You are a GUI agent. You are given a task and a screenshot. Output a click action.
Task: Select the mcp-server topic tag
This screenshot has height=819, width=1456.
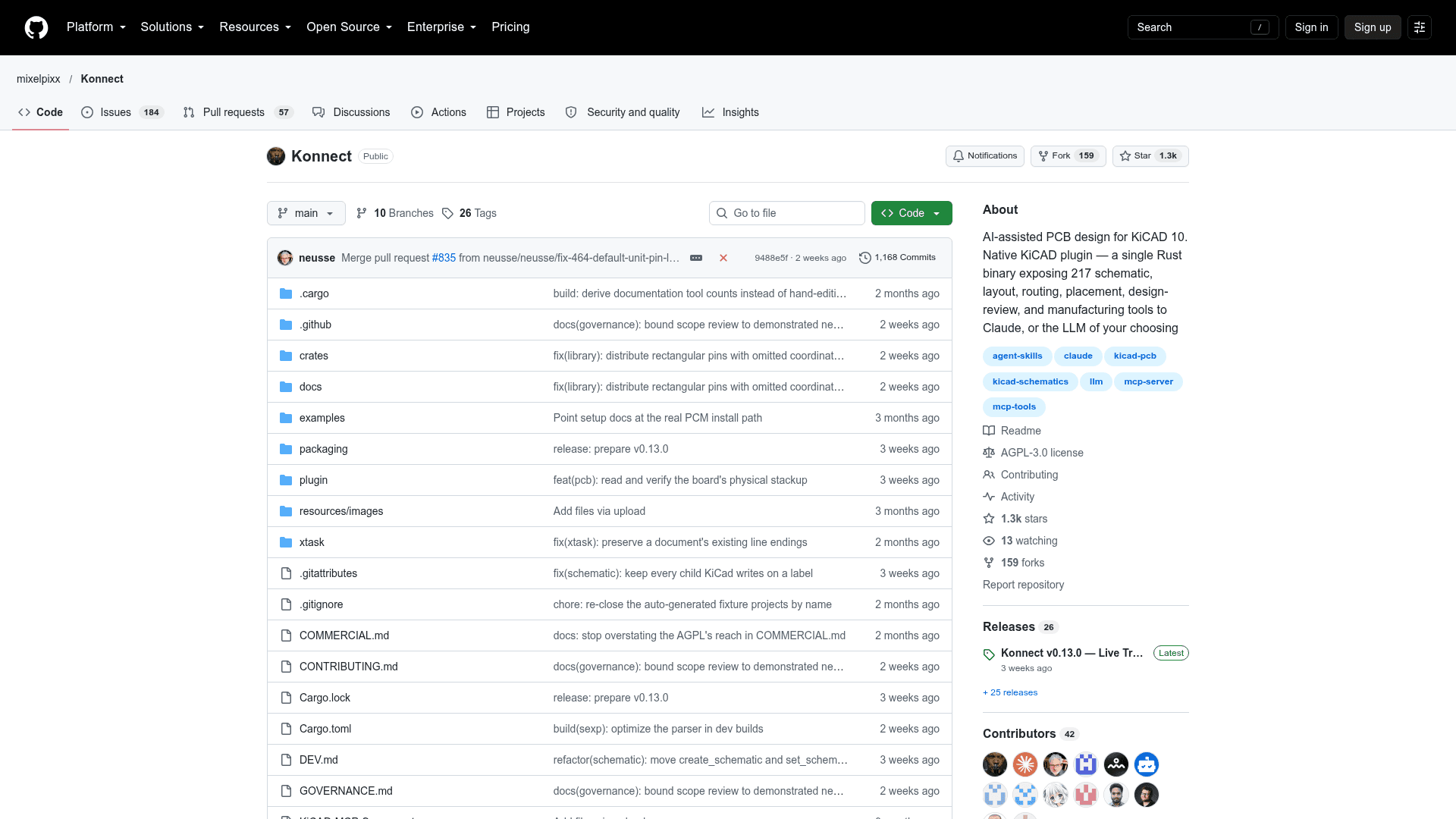pyautogui.click(x=1148, y=381)
